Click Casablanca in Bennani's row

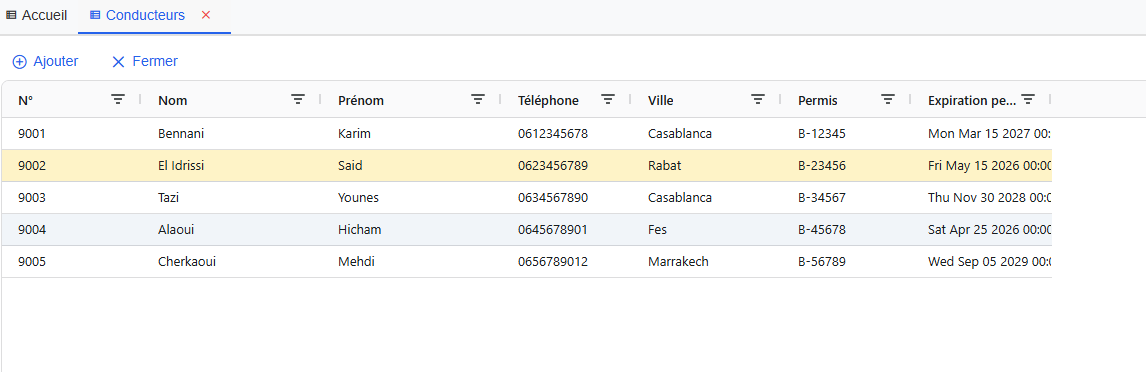[x=680, y=134]
